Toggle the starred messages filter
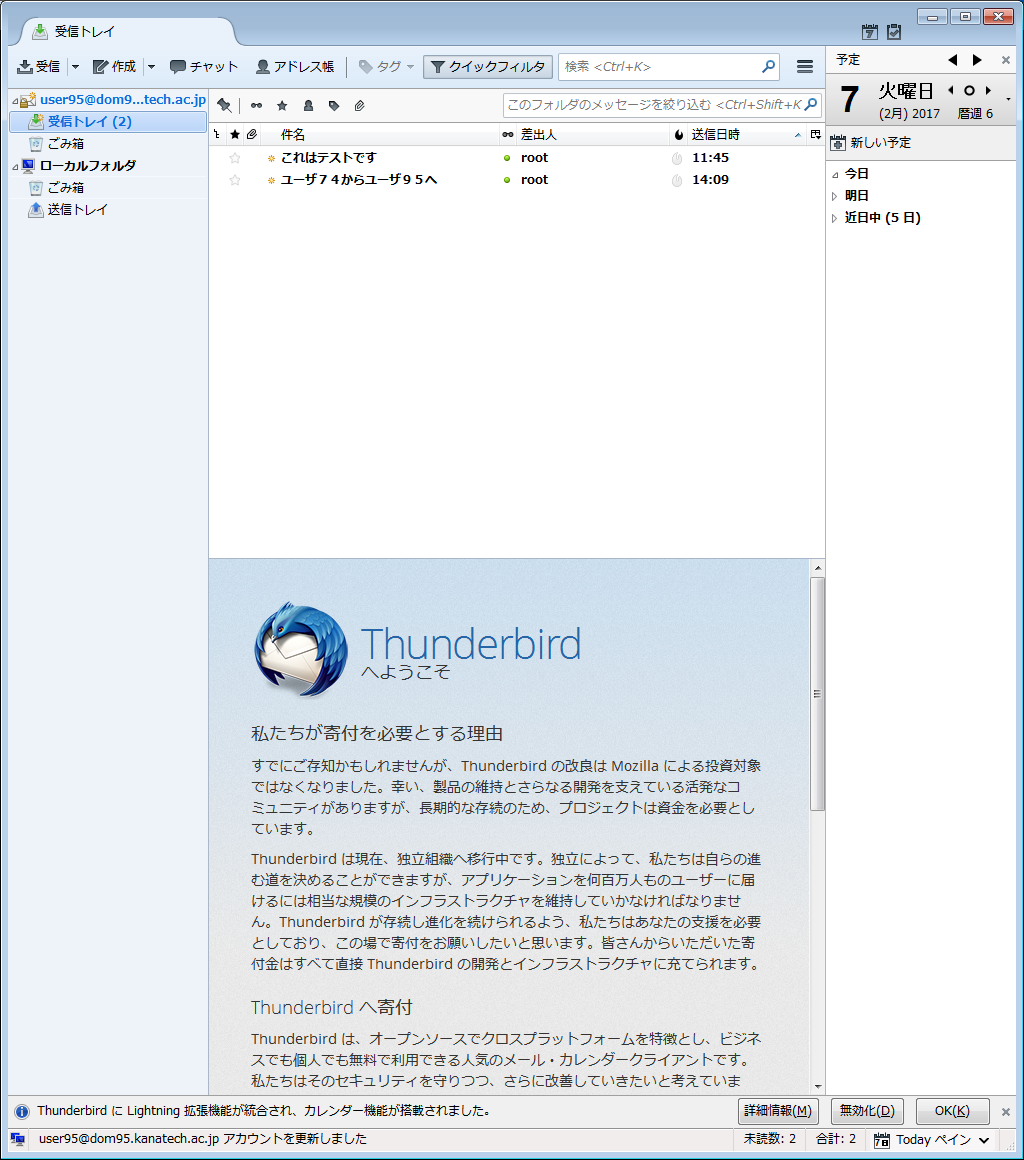 click(x=282, y=106)
